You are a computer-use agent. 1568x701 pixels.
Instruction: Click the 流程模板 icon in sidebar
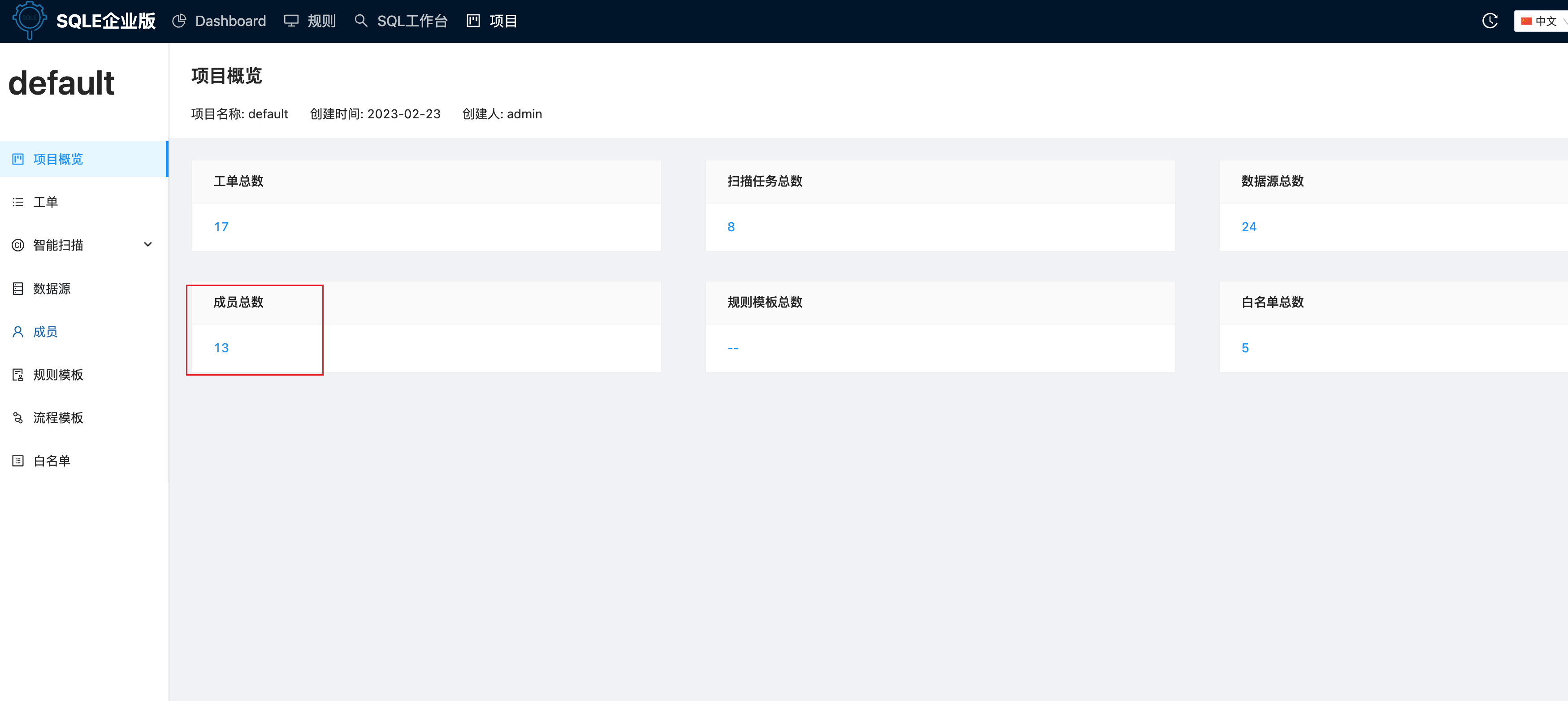click(x=17, y=418)
